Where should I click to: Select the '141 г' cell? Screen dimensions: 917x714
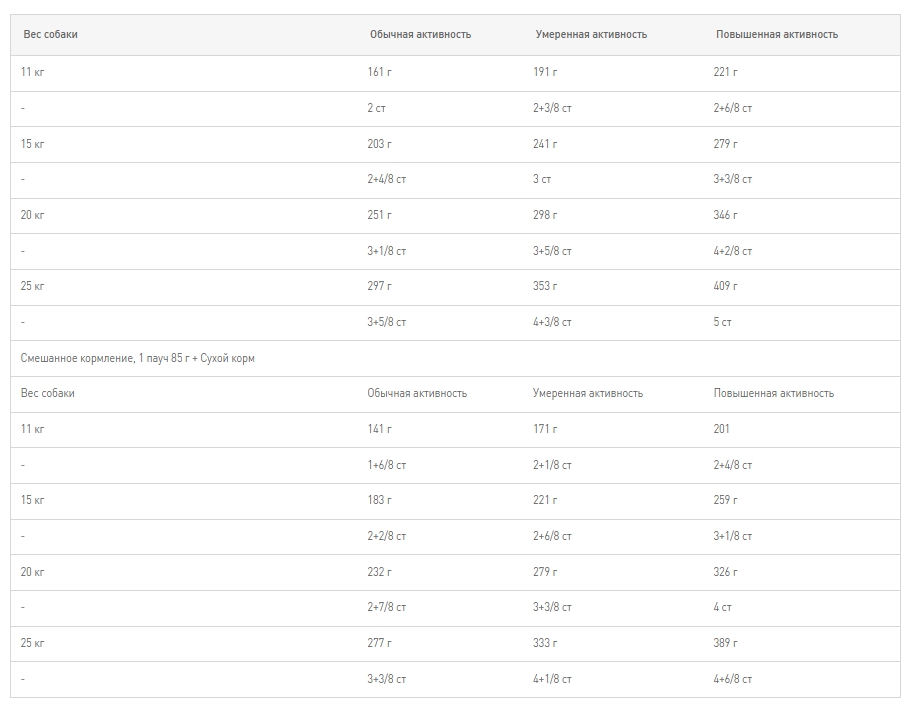coord(379,429)
